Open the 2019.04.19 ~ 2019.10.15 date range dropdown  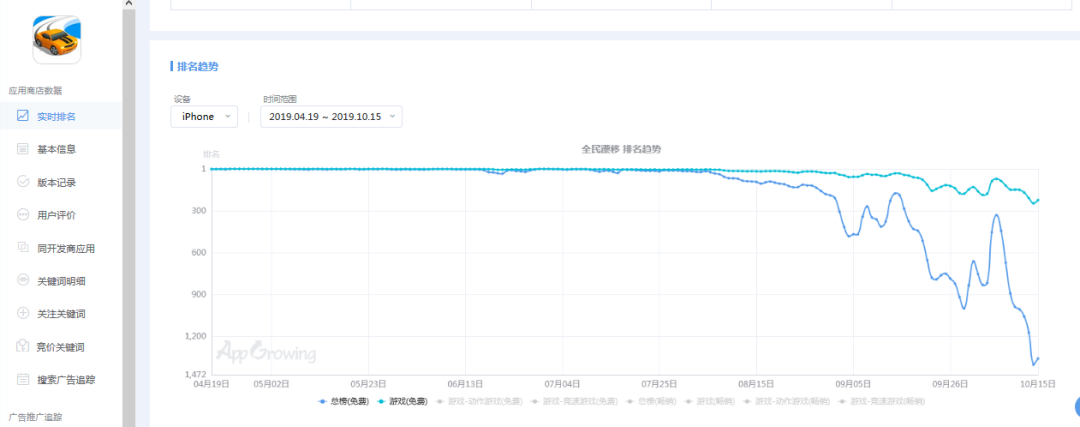click(x=331, y=116)
